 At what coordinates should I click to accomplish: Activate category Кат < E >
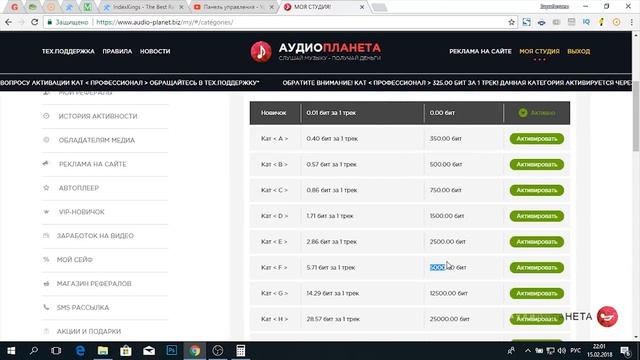tap(536, 242)
